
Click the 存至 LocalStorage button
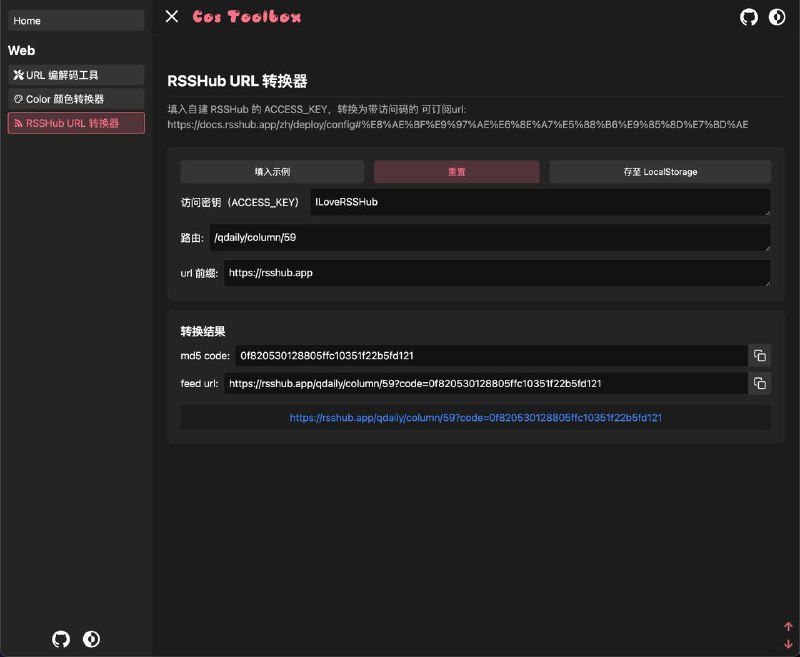click(x=660, y=171)
